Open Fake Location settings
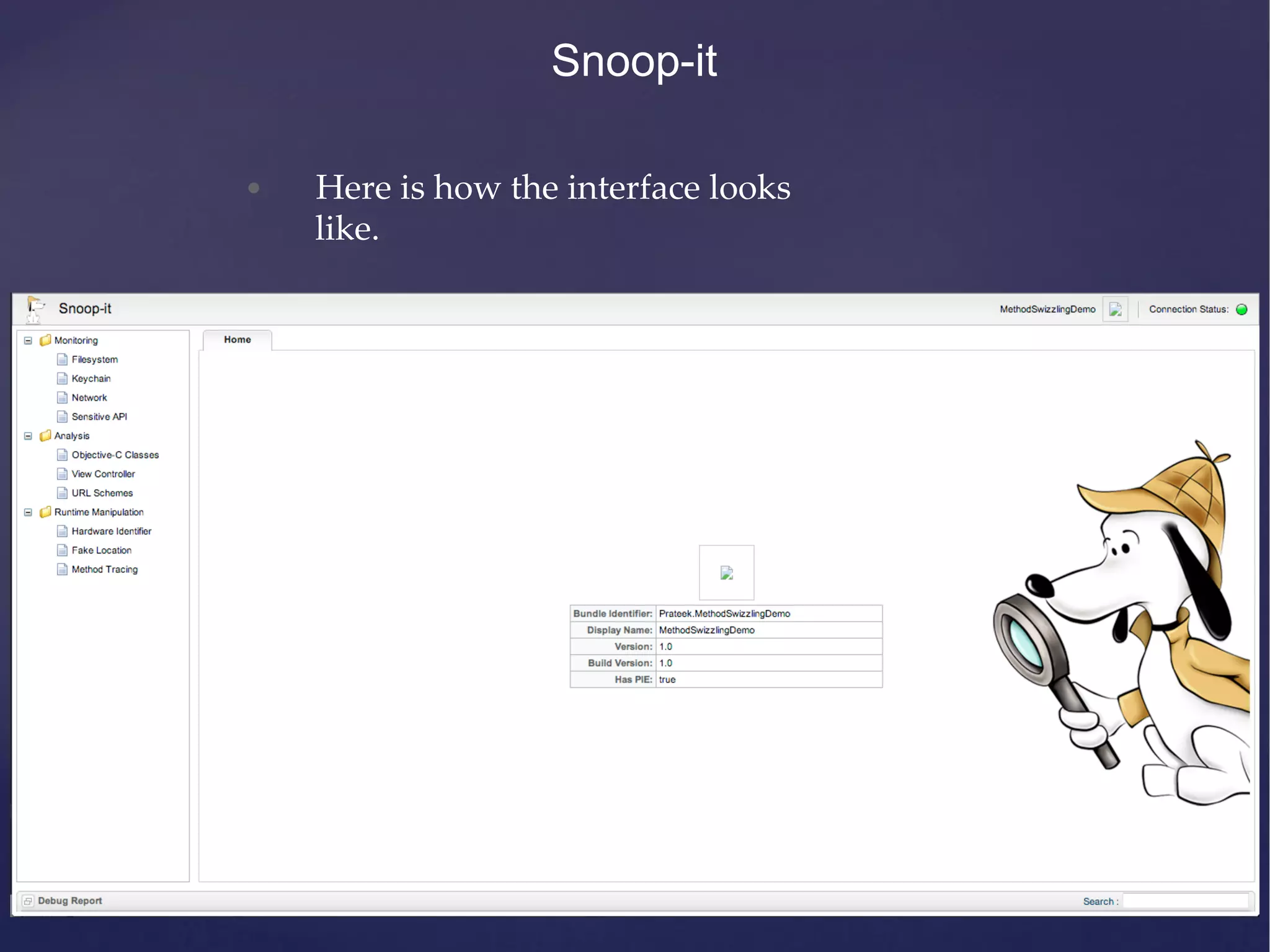The height and width of the screenshot is (952, 1270). (x=102, y=550)
